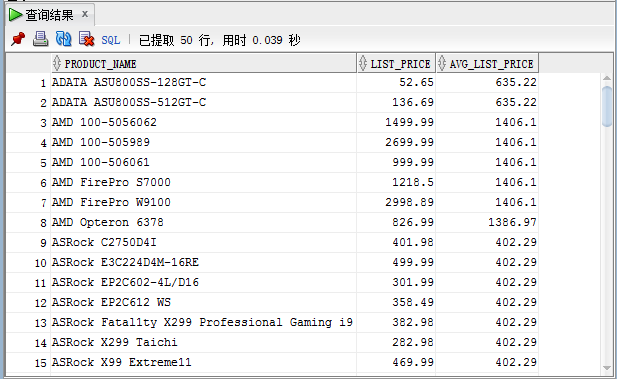Print the query results with printer icon
The height and width of the screenshot is (379, 617).
point(41,39)
